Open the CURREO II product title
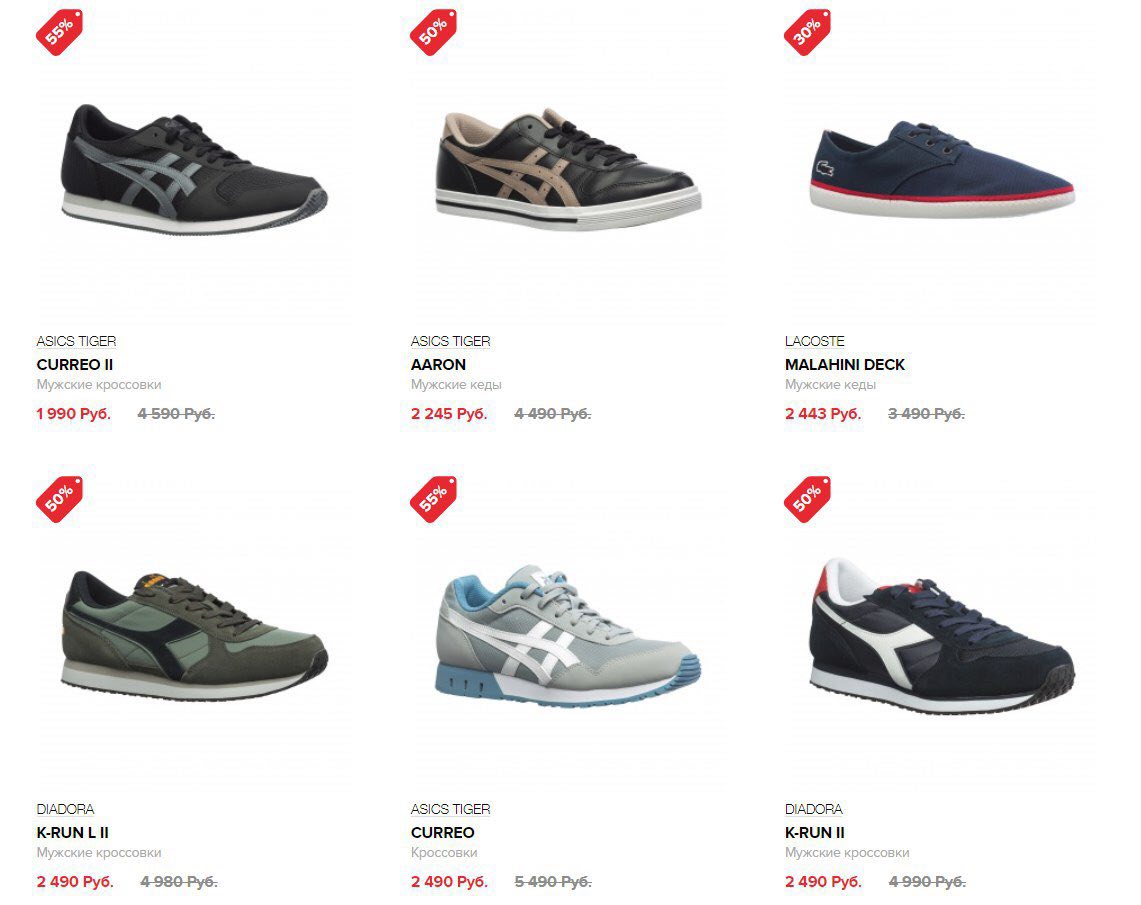 pos(75,364)
